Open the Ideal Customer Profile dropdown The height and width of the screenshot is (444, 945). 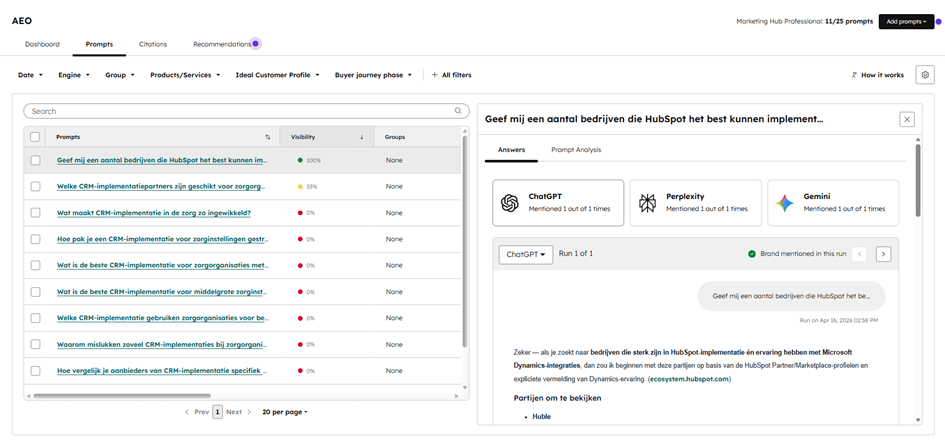pyautogui.click(x=277, y=75)
